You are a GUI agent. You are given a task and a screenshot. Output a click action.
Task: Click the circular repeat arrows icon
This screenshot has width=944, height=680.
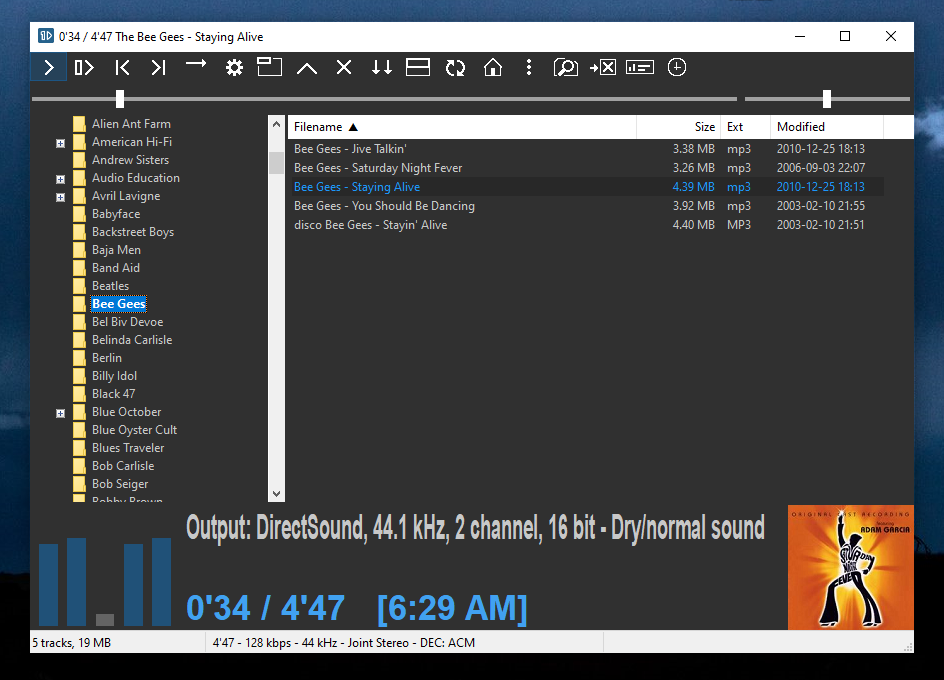455,67
